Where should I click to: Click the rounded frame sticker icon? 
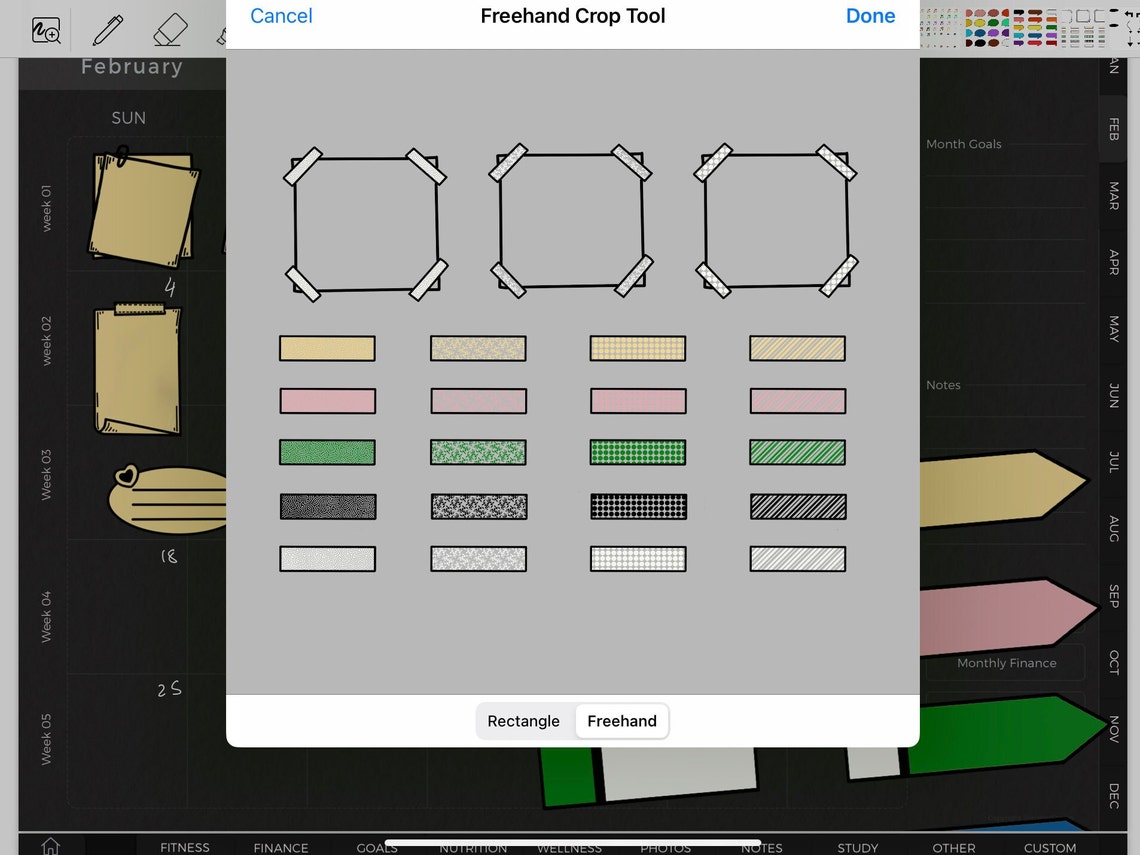(x=1085, y=15)
